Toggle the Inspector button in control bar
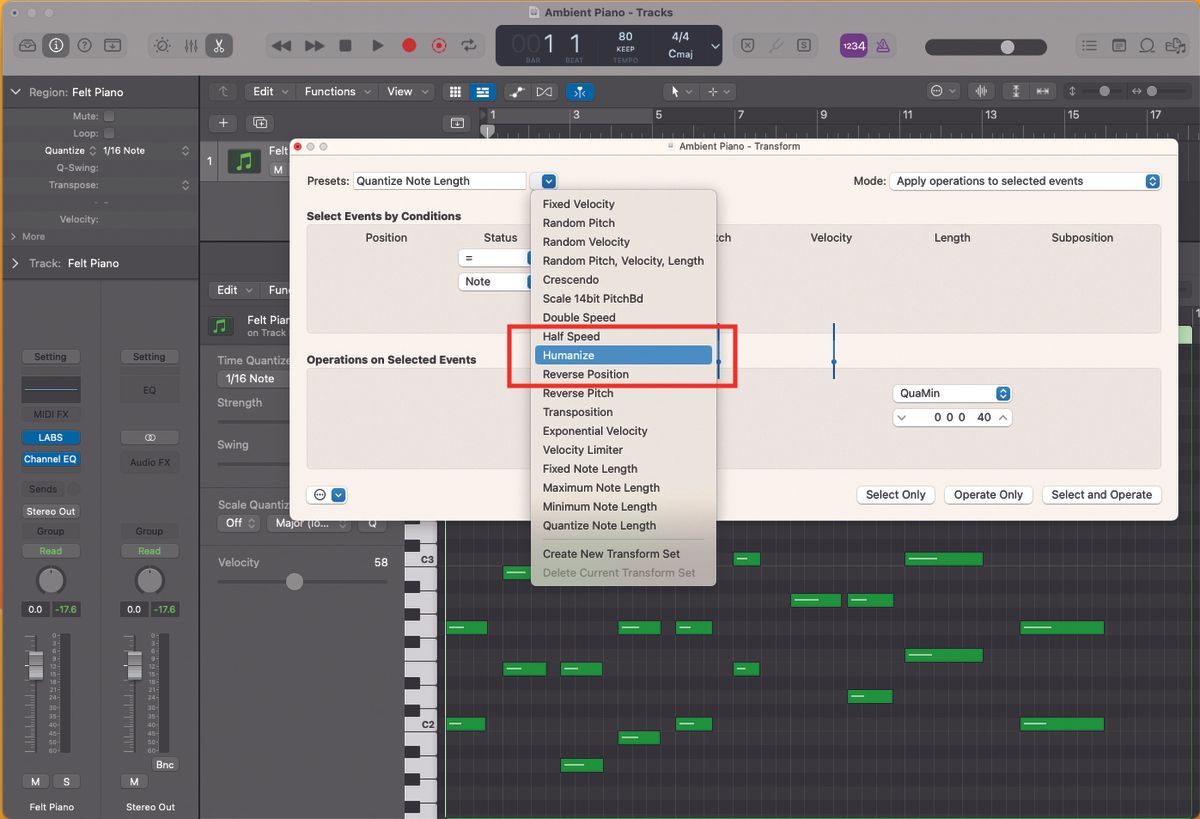Viewport: 1200px width, 819px height. [x=55, y=45]
